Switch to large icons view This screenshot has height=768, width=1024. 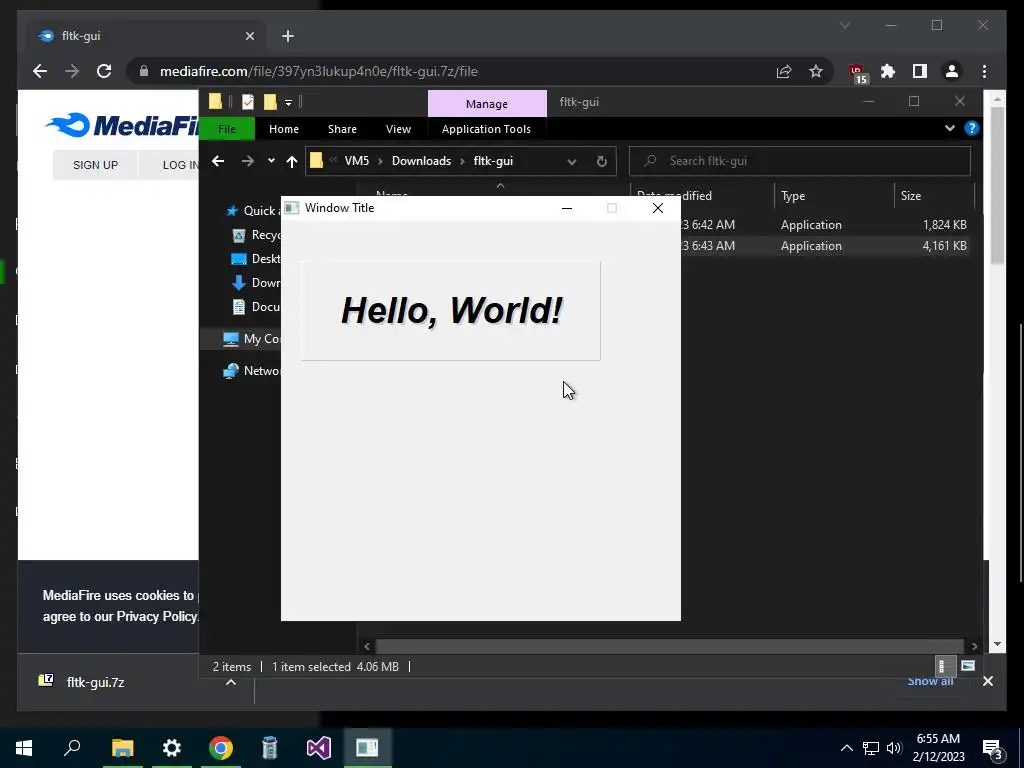click(968, 666)
